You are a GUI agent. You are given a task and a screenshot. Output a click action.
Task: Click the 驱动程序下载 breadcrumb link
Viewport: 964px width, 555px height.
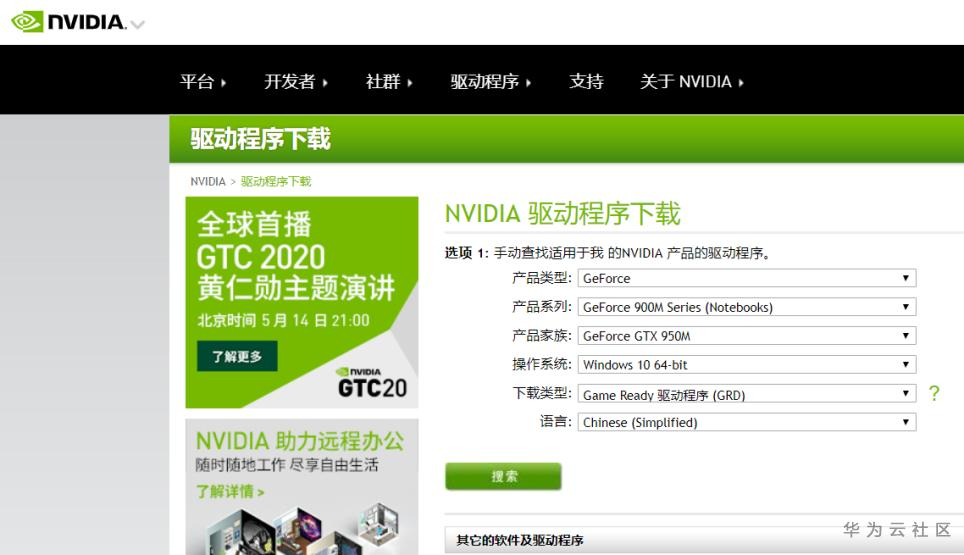(276, 181)
